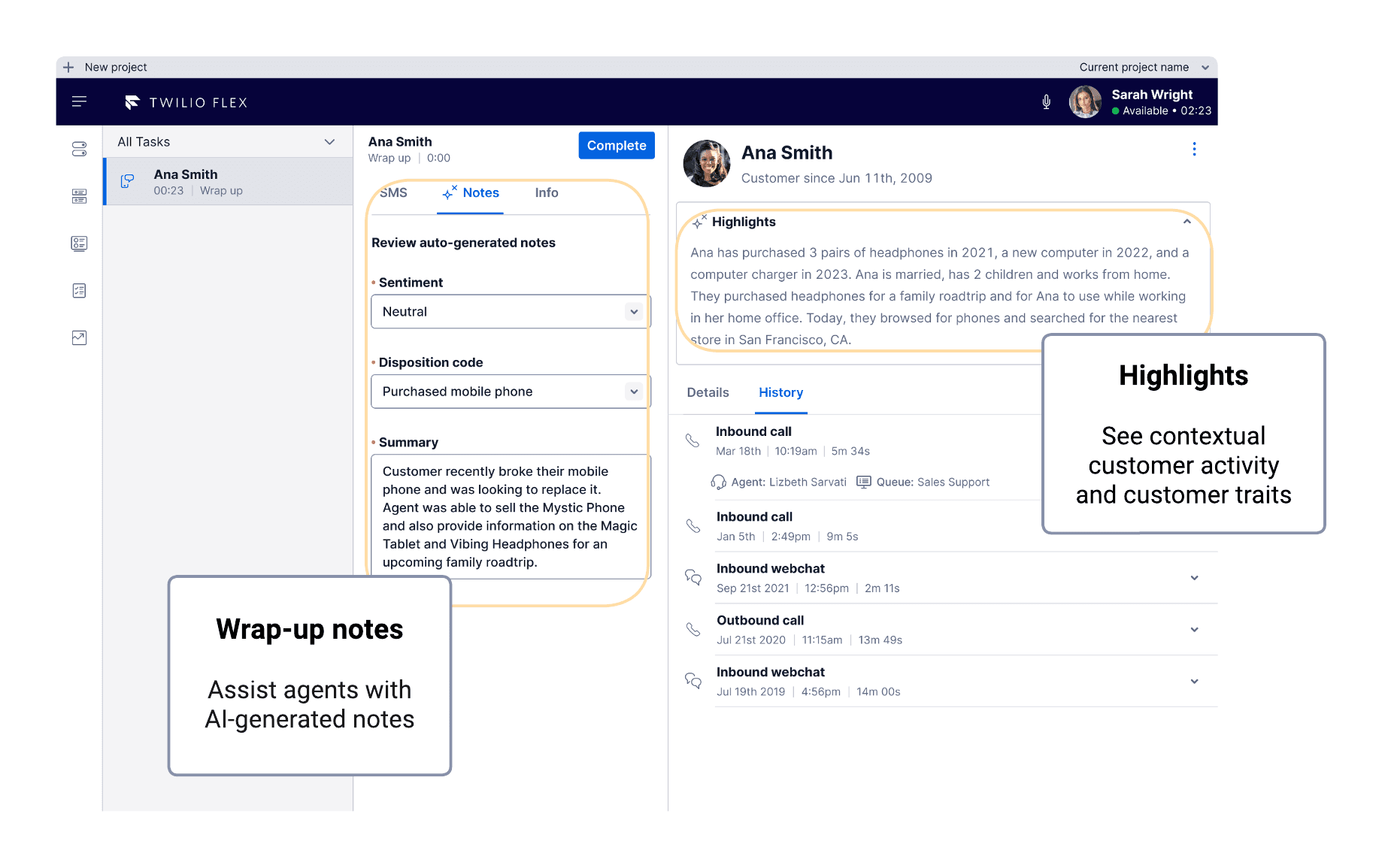
Task: Open the hamburger menu in header
Action: (x=79, y=101)
